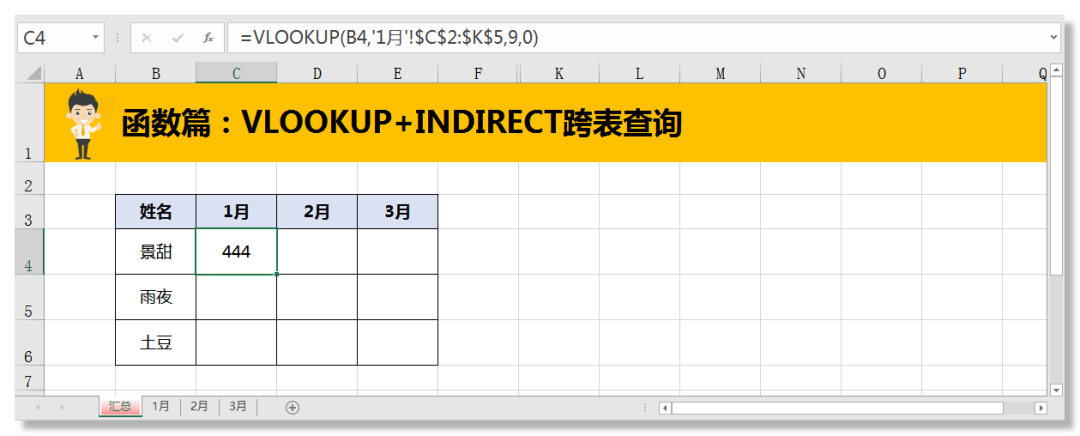
Task: Click the select-all corner triangle
Action: point(34,73)
